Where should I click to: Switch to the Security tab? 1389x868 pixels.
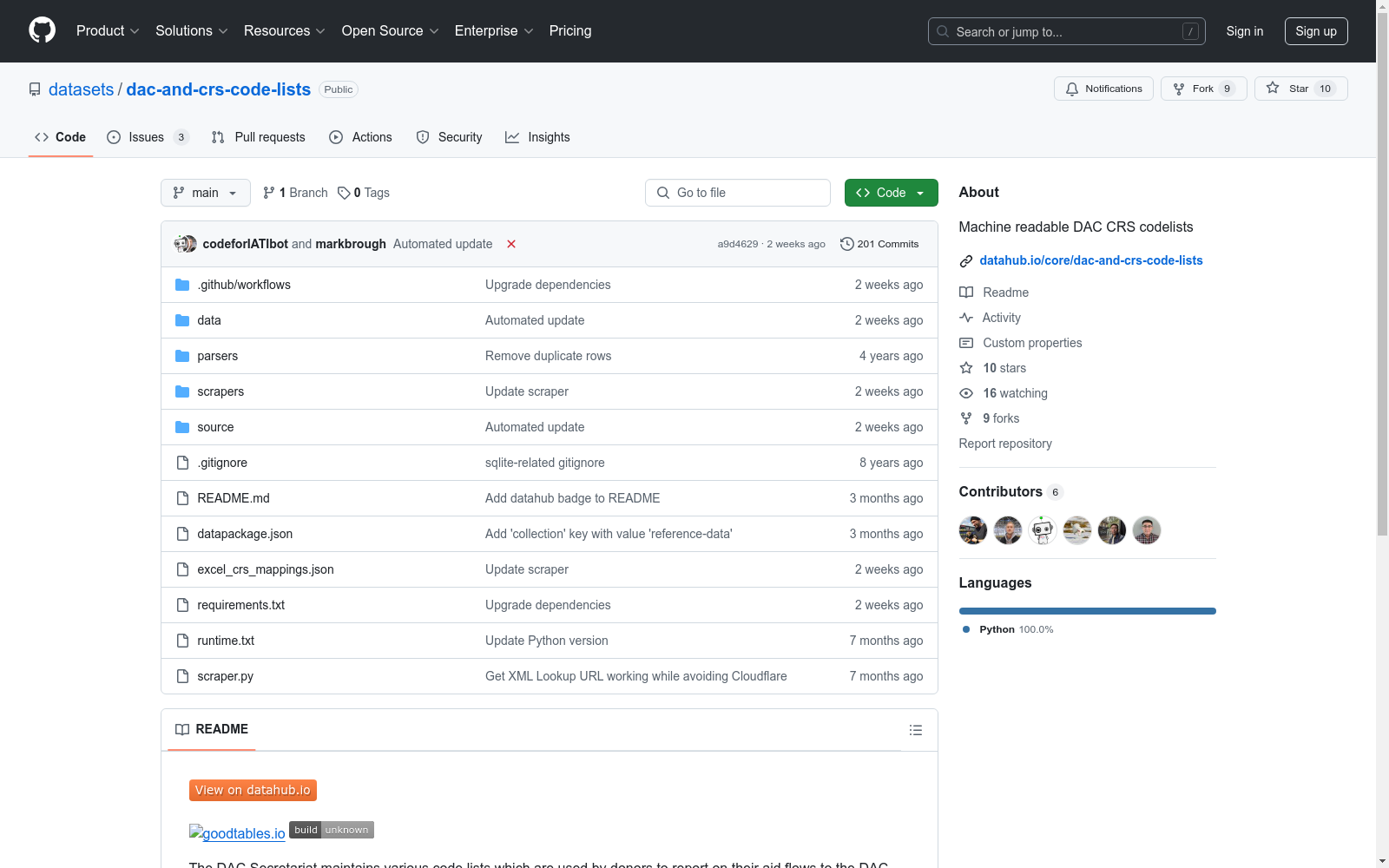[449, 137]
